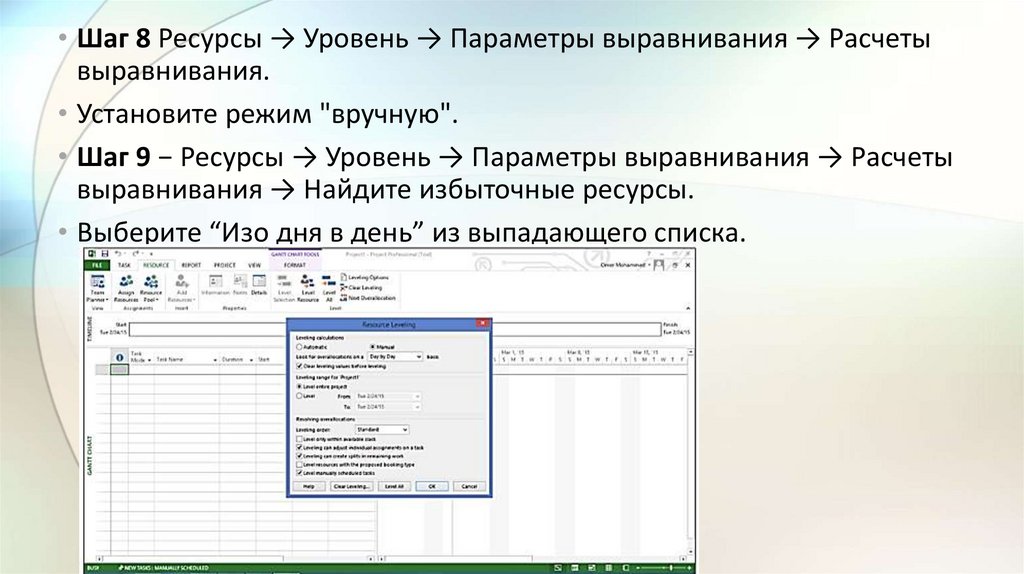Toggle Leveling can create splits checkbox

click(x=300, y=456)
